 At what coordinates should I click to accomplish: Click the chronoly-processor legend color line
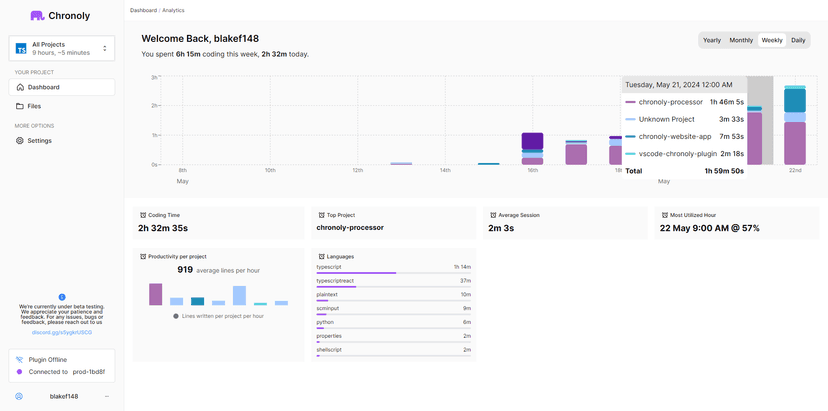click(x=631, y=102)
